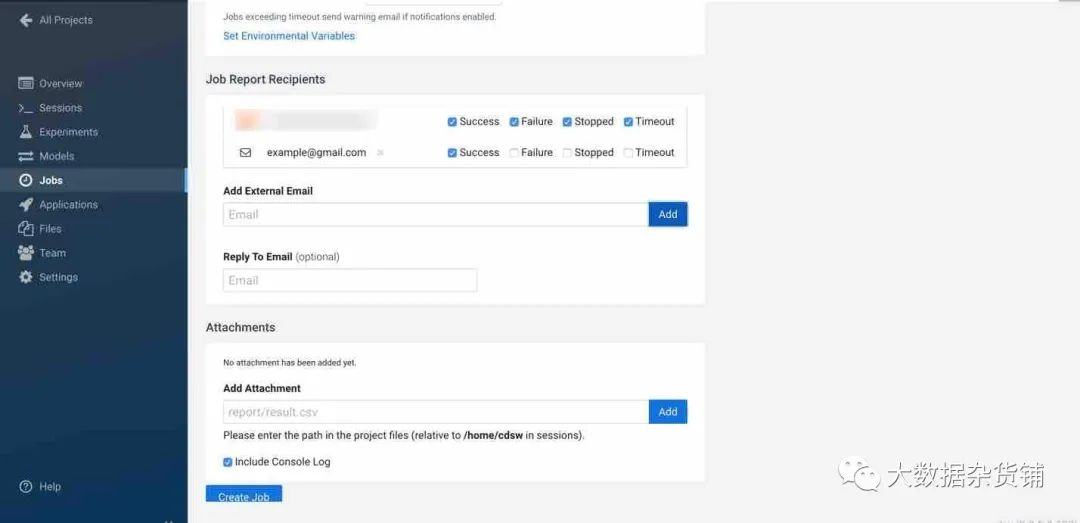The width and height of the screenshot is (1080, 523).
Task: Click 'No attachment has been added yet' text
Action: [x=290, y=362]
